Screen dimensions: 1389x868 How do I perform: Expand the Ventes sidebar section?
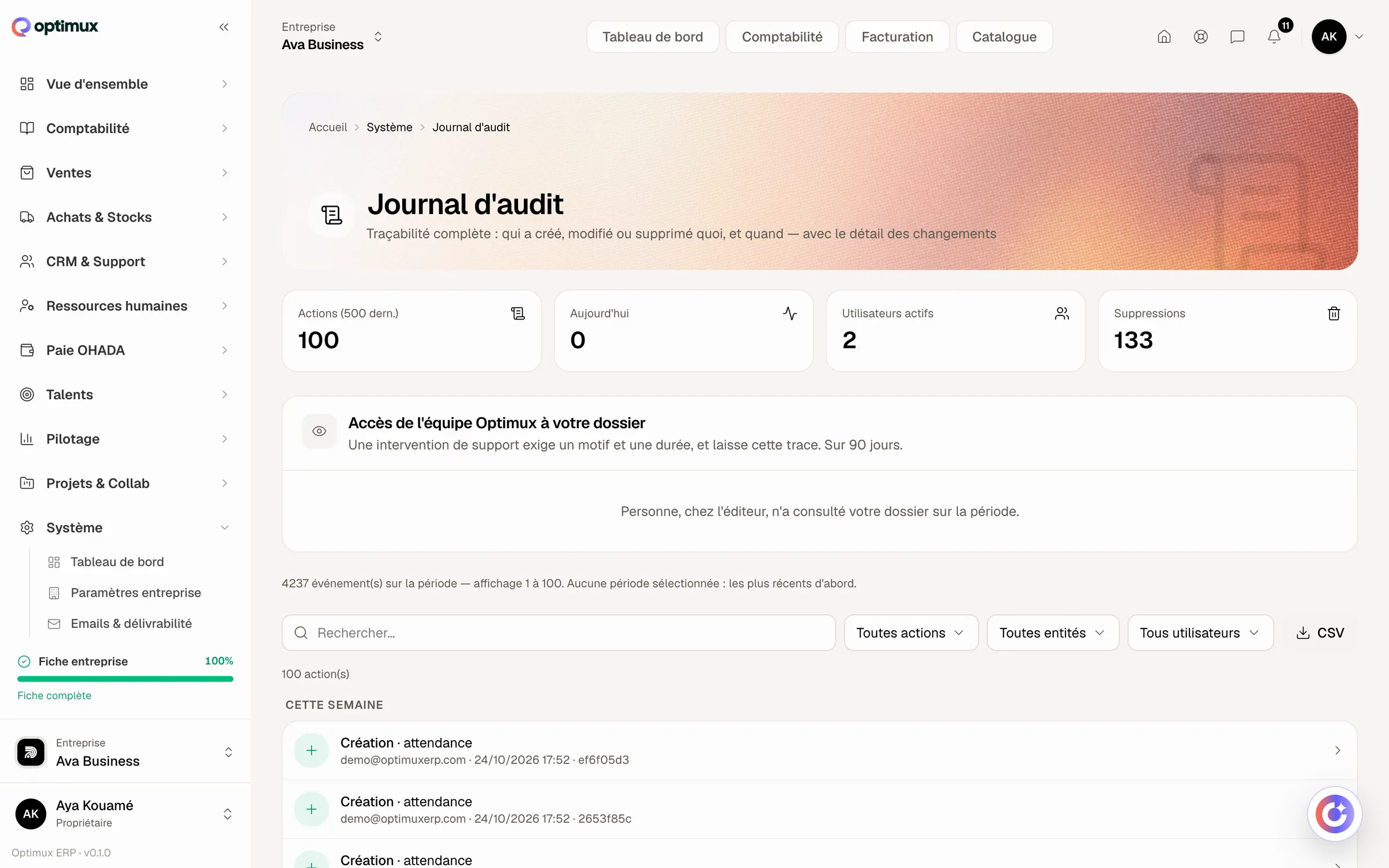(x=125, y=172)
